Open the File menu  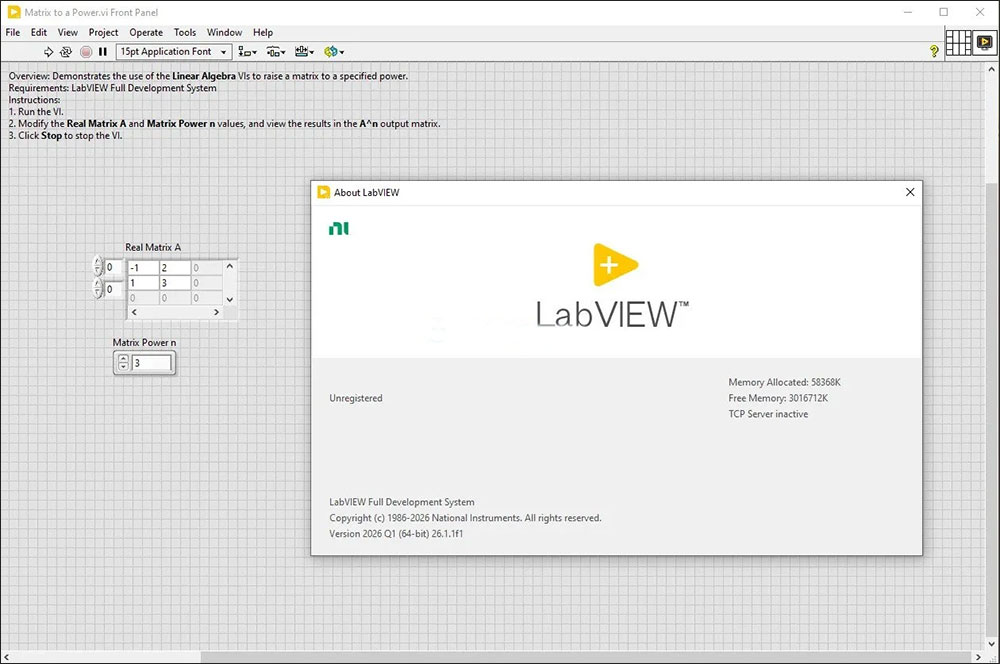pyautogui.click(x=13, y=33)
